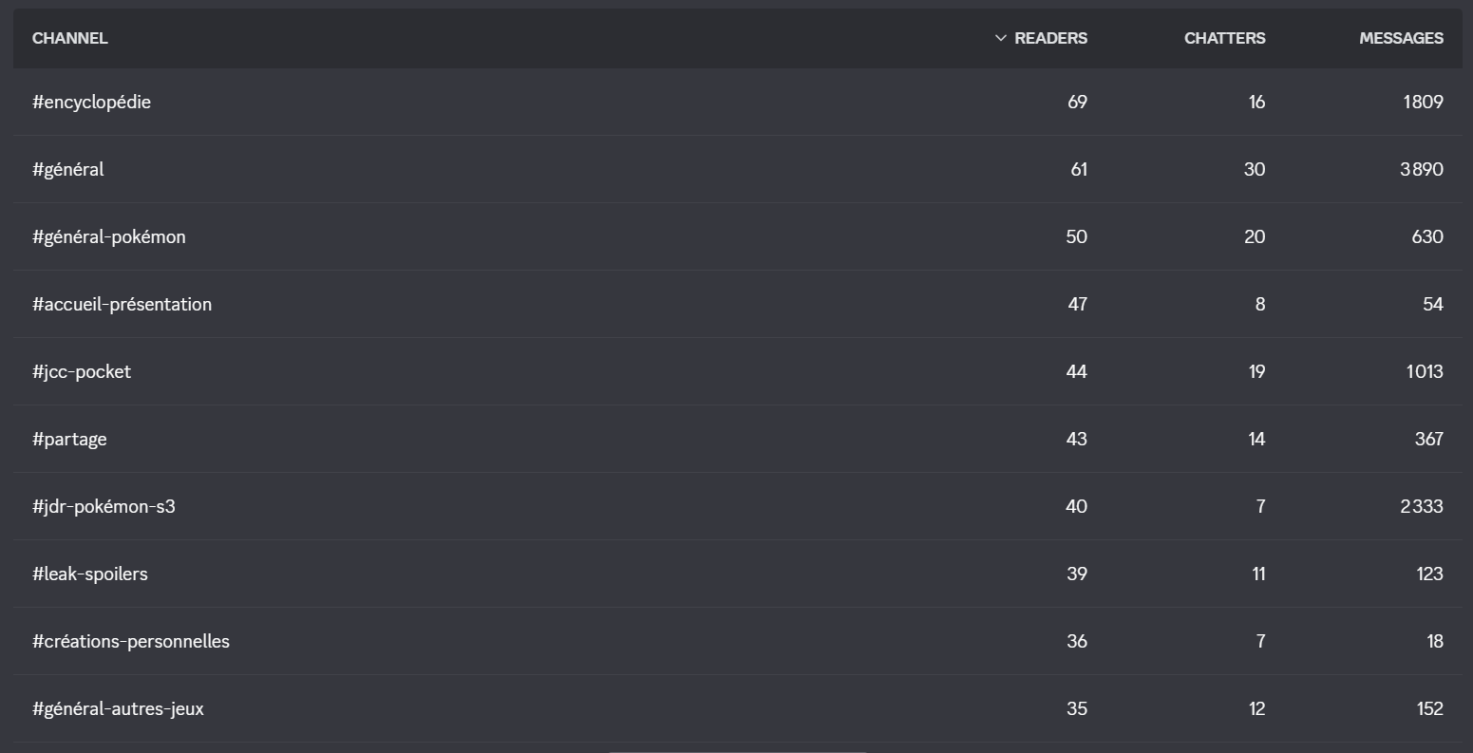Click the horizontal scrollbar at the table bottom
1473x753 pixels.
(737, 750)
